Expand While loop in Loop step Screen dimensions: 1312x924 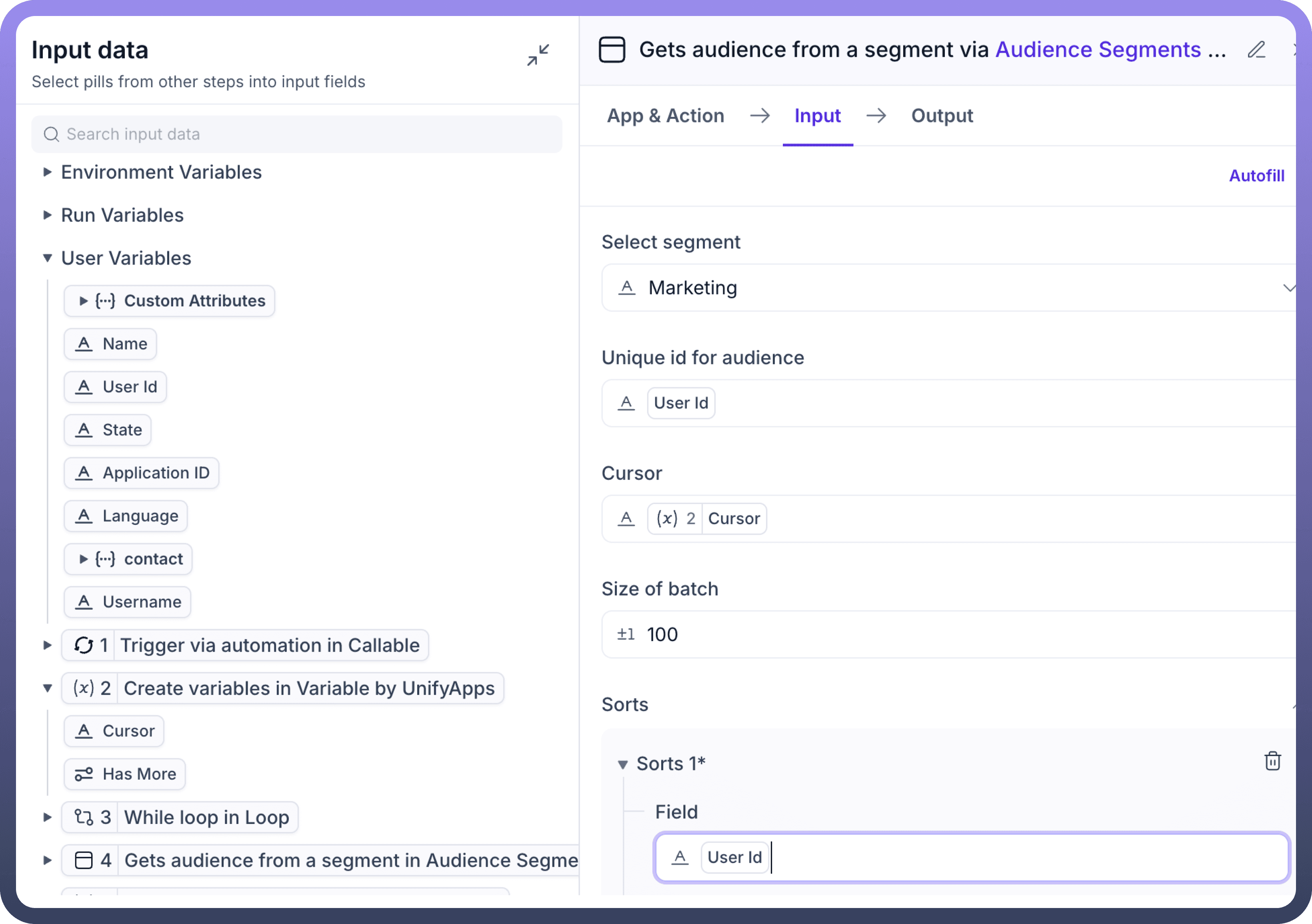click(48, 817)
